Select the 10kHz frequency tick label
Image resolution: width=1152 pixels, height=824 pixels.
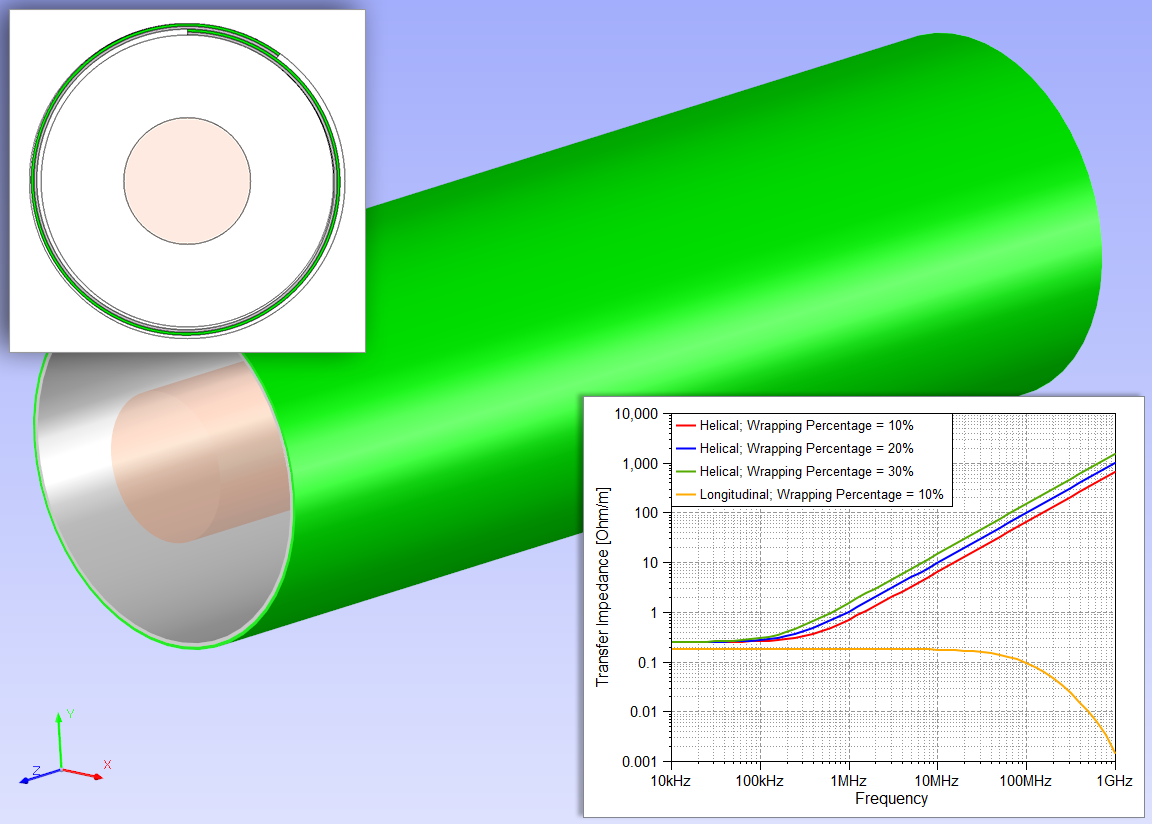point(671,781)
